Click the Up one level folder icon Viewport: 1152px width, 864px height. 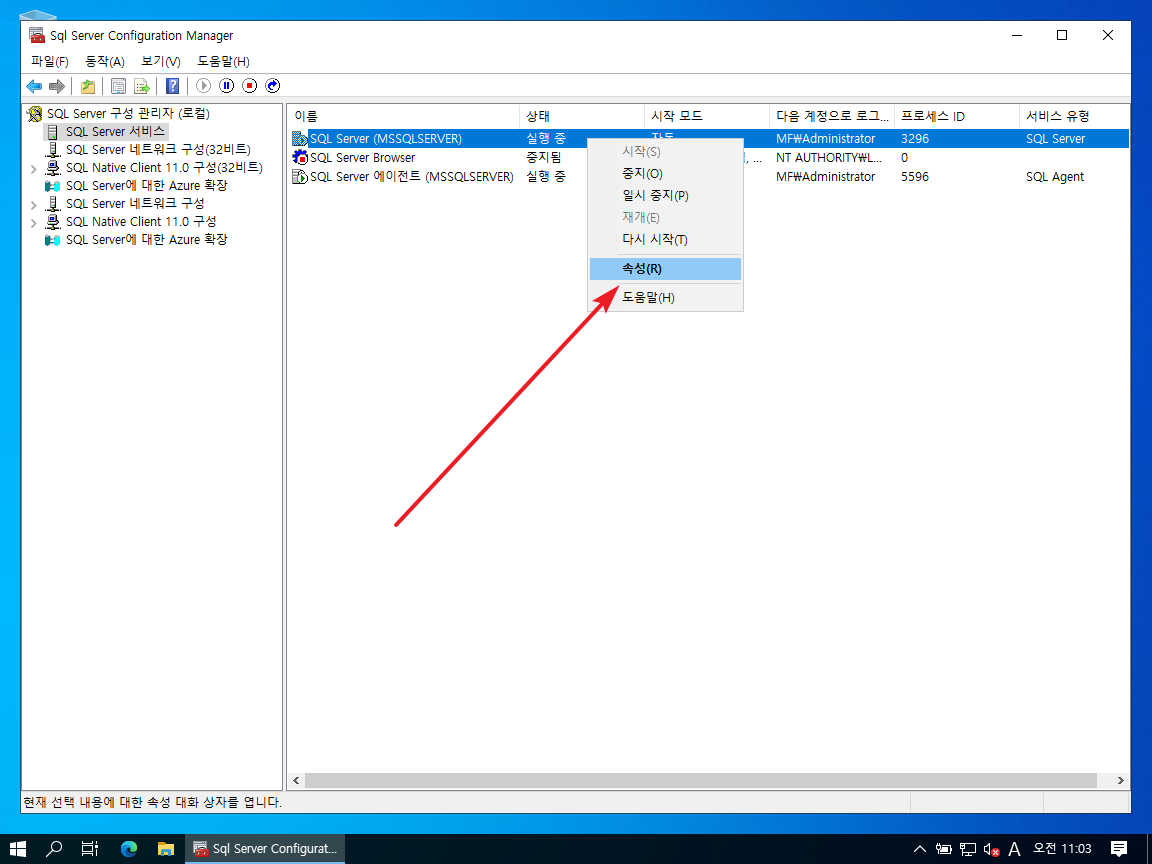coord(88,86)
